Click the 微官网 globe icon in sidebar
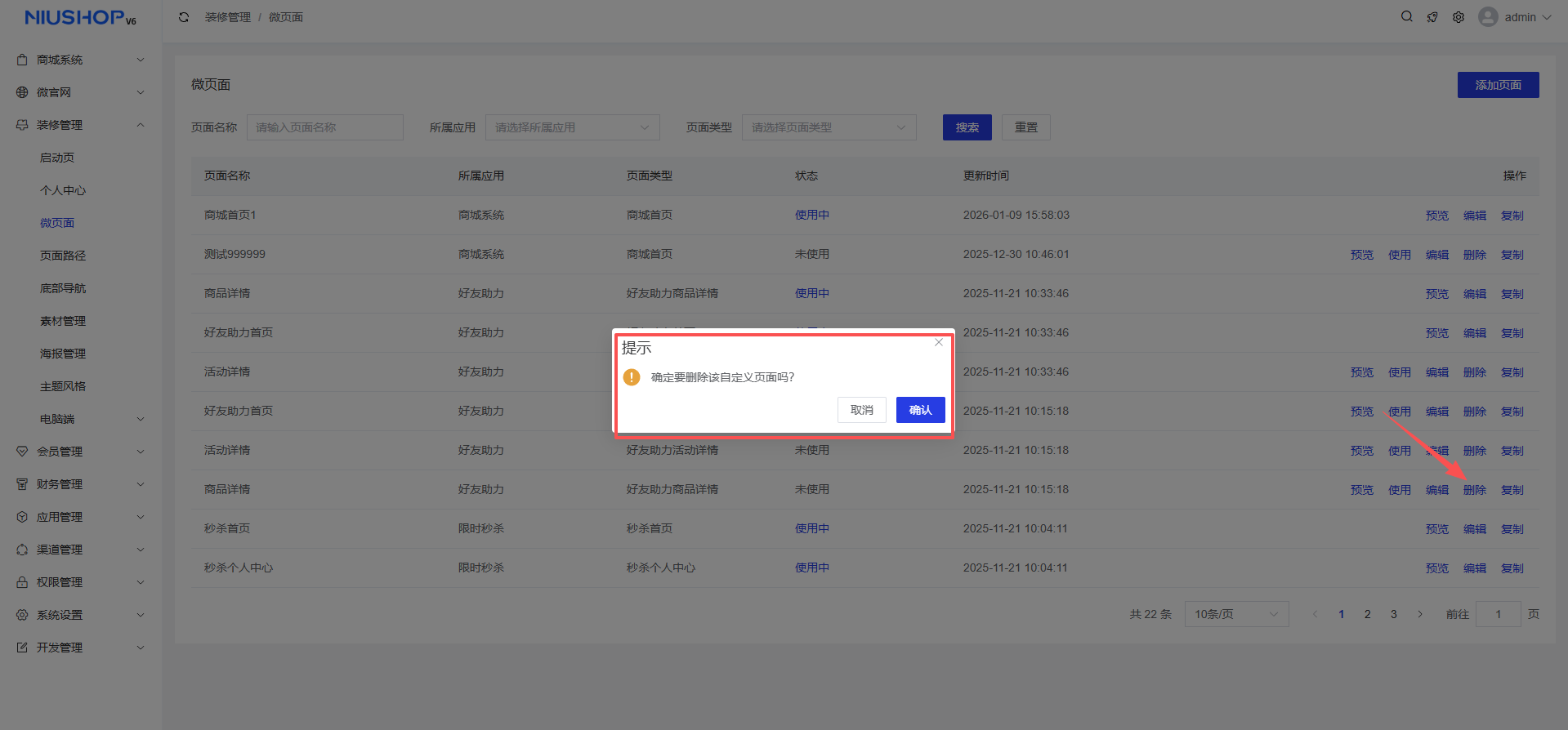 click(22, 92)
